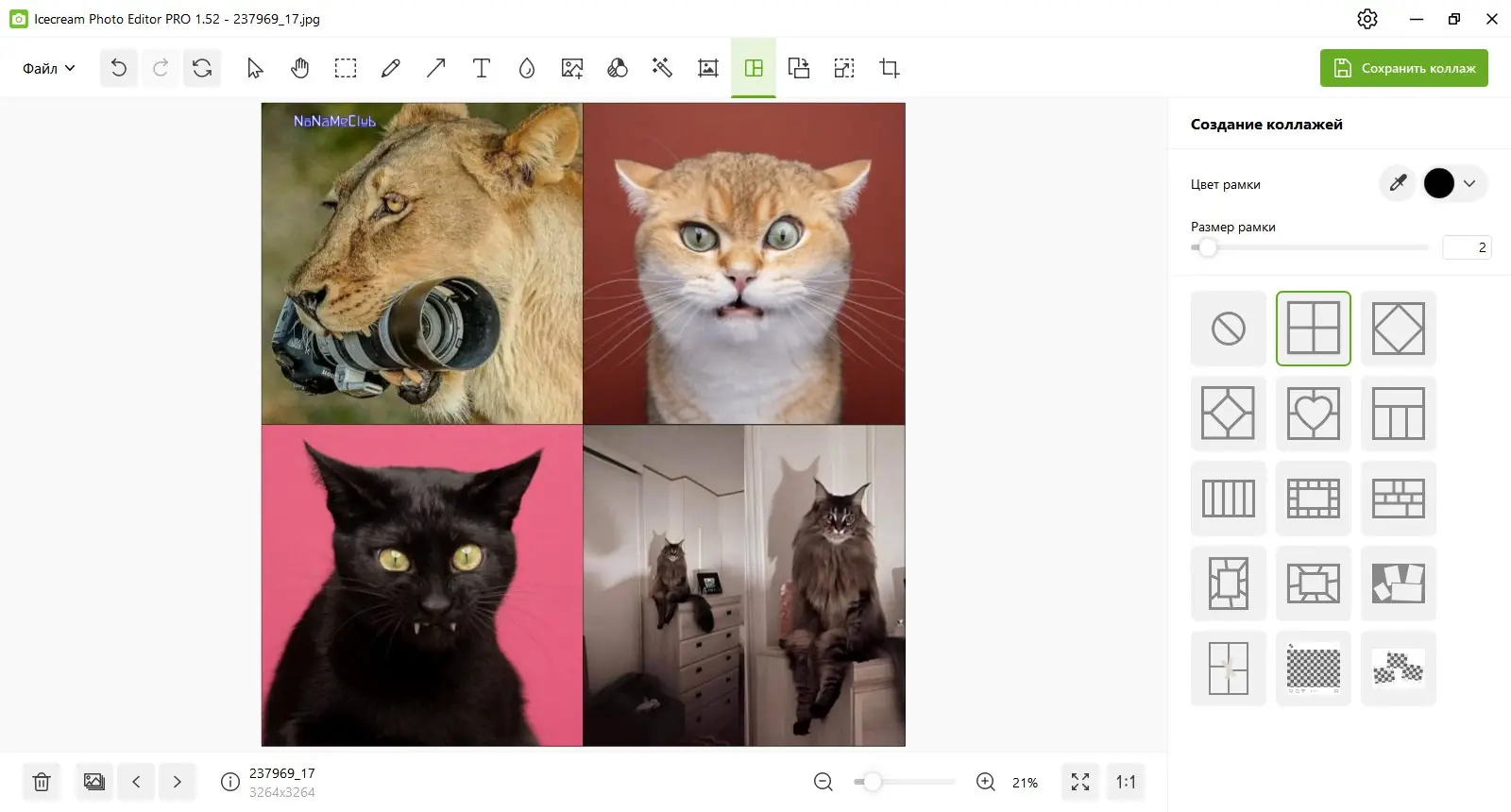The width and height of the screenshot is (1511, 812).
Task: Click the lioness photo in the collage
Action: click(422, 263)
